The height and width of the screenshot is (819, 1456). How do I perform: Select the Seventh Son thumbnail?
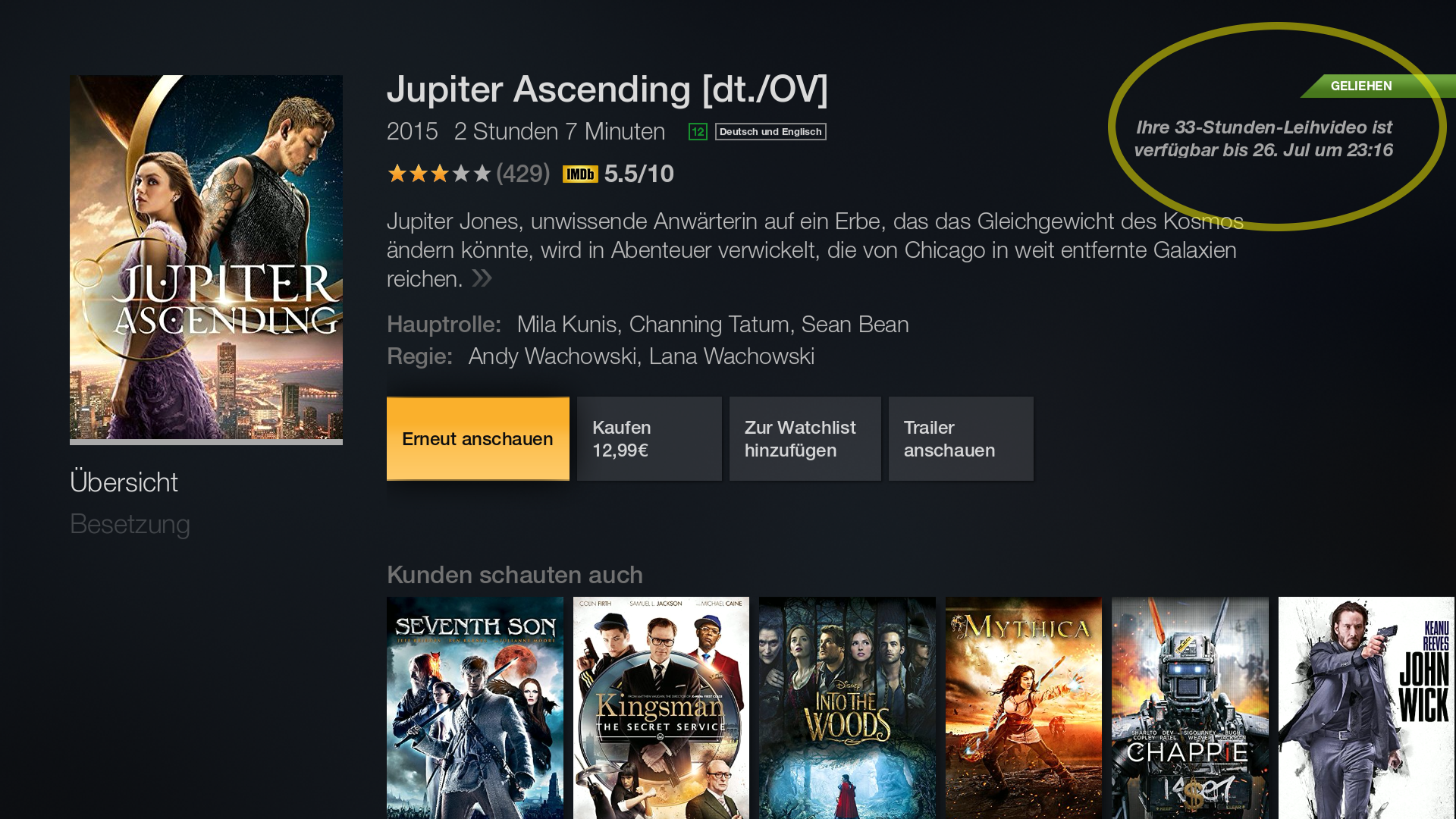pyautogui.click(x=475, y=708)
